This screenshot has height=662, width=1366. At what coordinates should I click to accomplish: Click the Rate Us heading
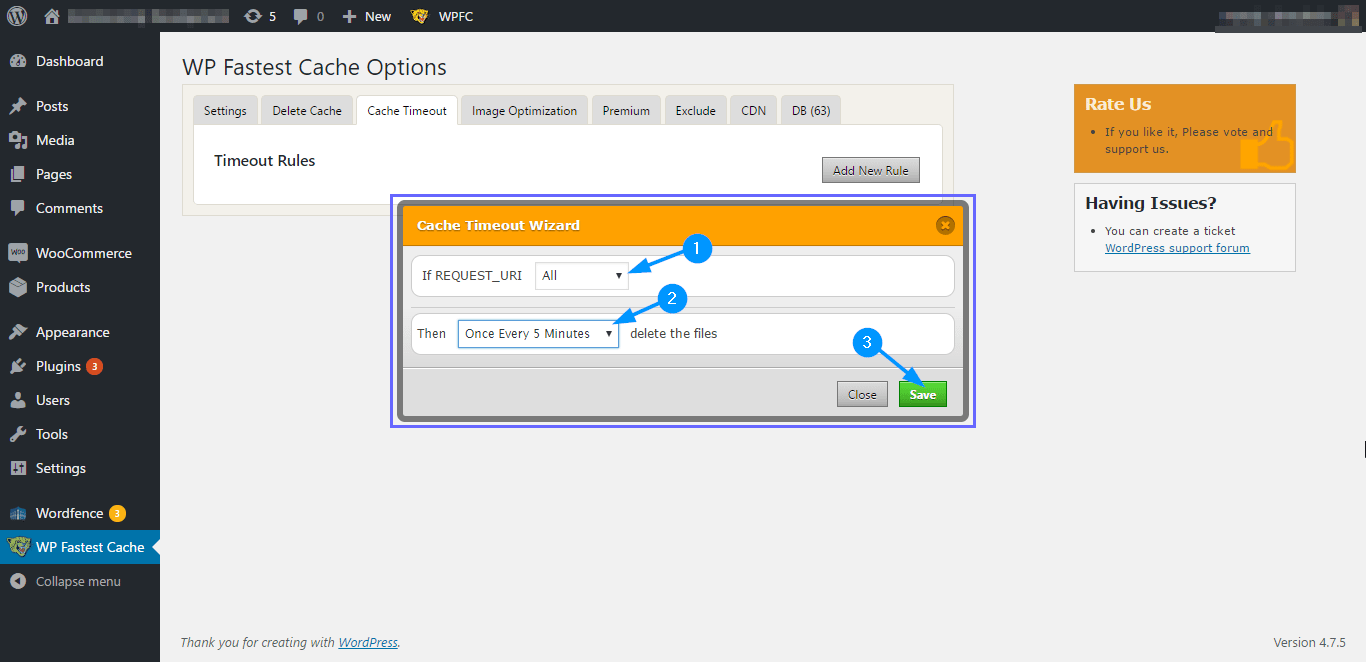pos(1118,104)
